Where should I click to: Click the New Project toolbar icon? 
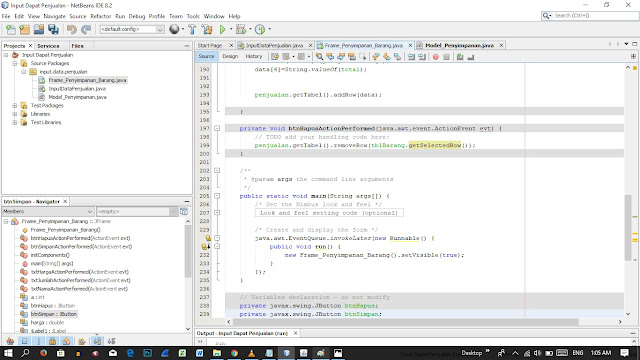tap(24, 29)
